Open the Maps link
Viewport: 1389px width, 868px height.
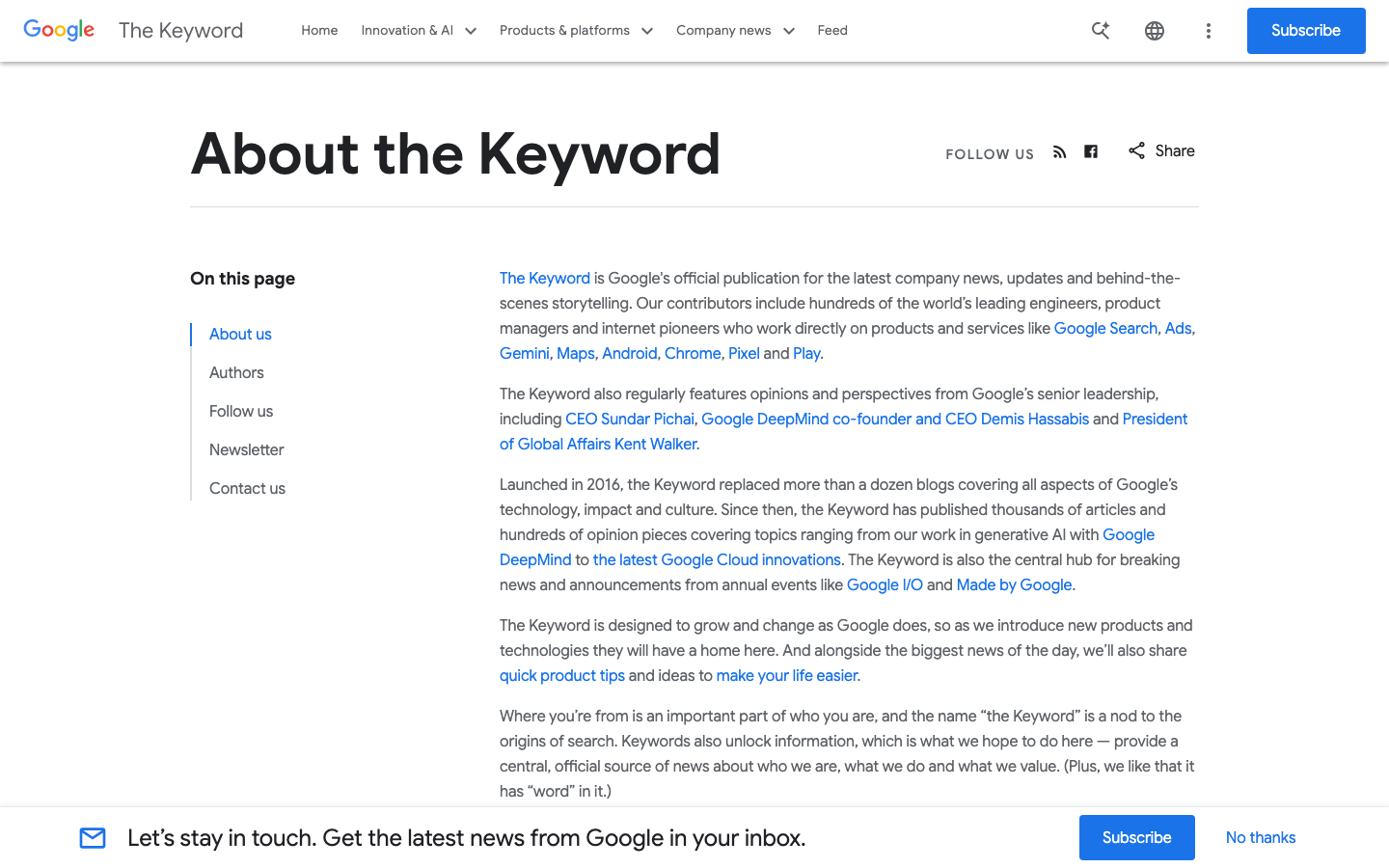(576, 353)
